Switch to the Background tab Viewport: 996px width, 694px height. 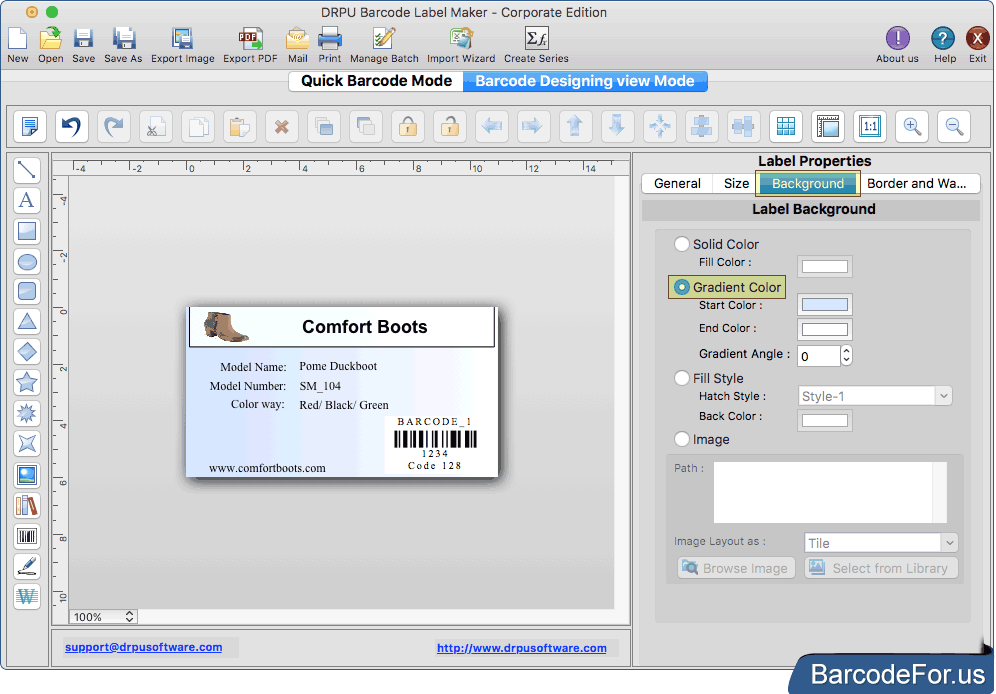tap(807, 184)
